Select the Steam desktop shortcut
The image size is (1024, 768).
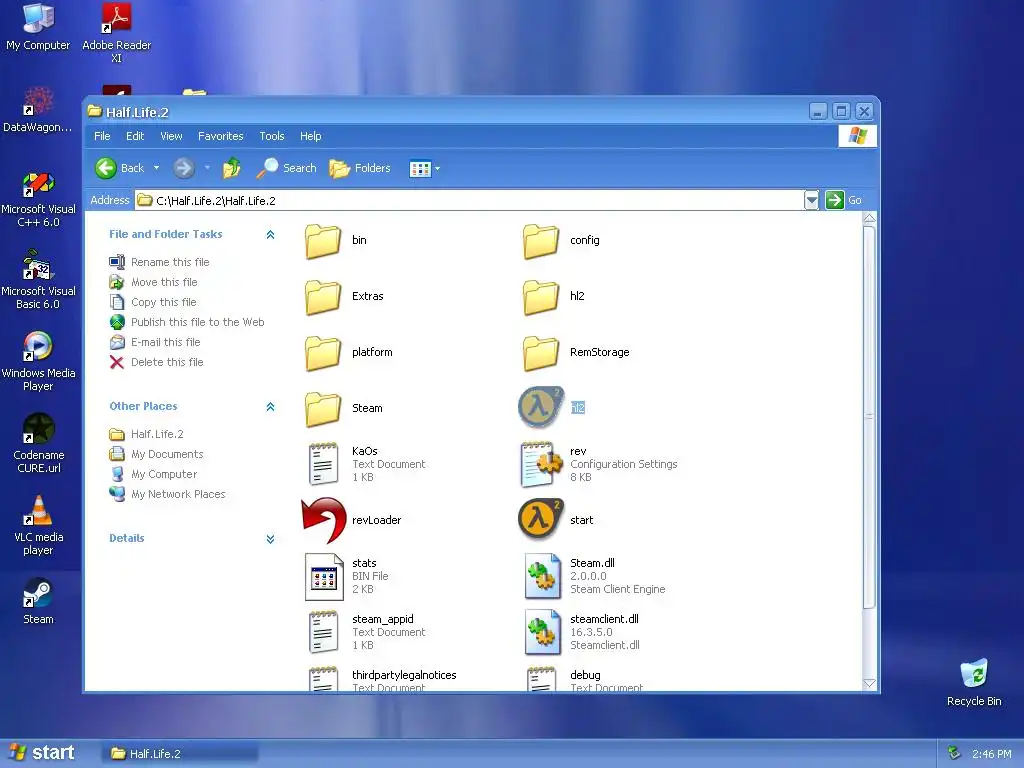[x=38, y=601]
